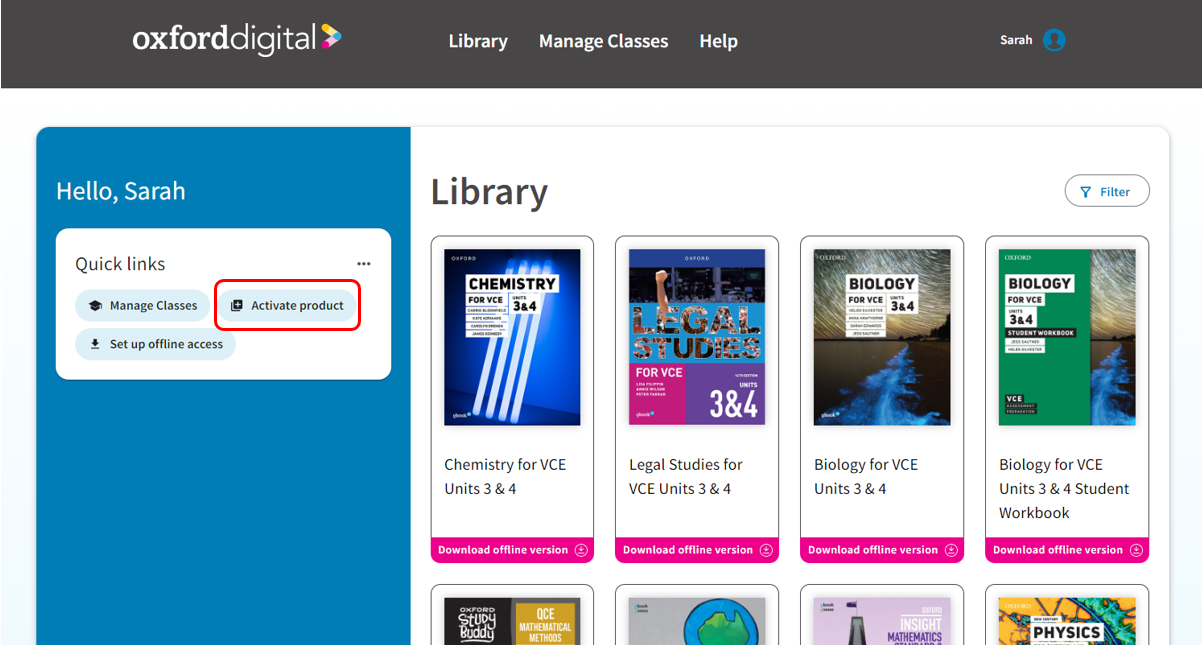Open Library in top navigation
This screenshot has width=1202, height=645.
coord(477,41)
